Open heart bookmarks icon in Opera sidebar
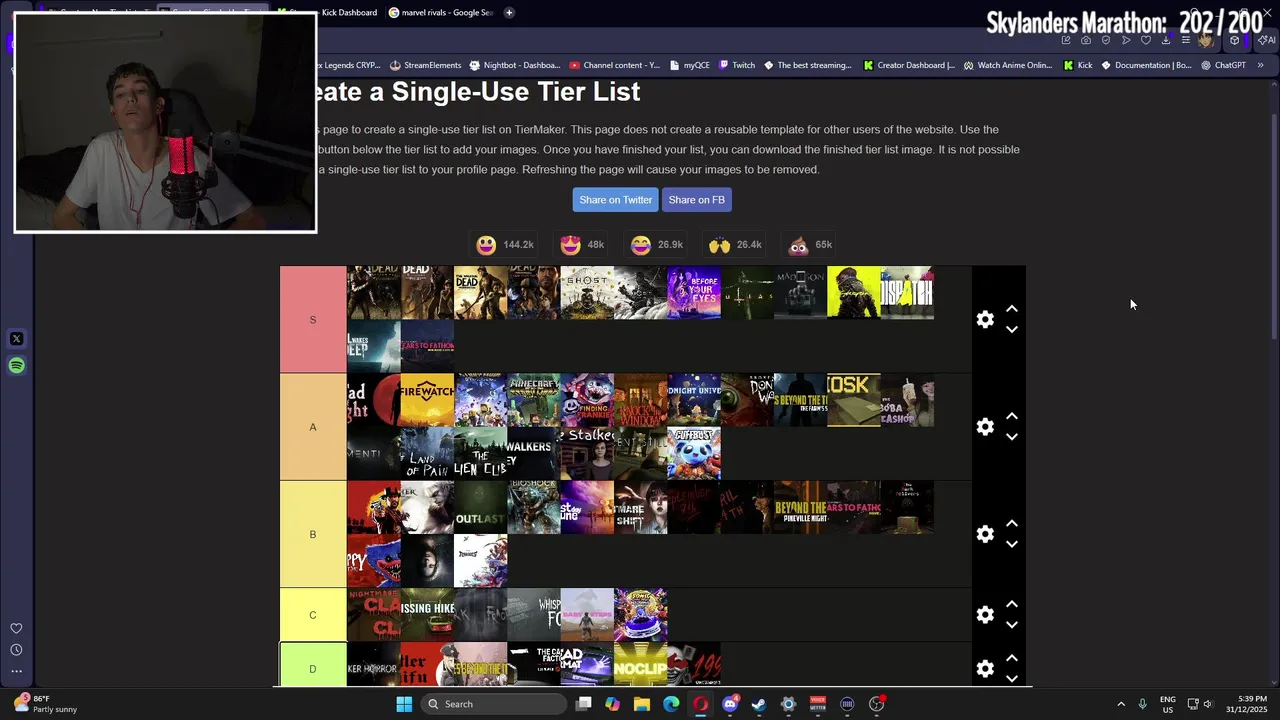This screenshot has height=720, width=1280. [16, 629]
